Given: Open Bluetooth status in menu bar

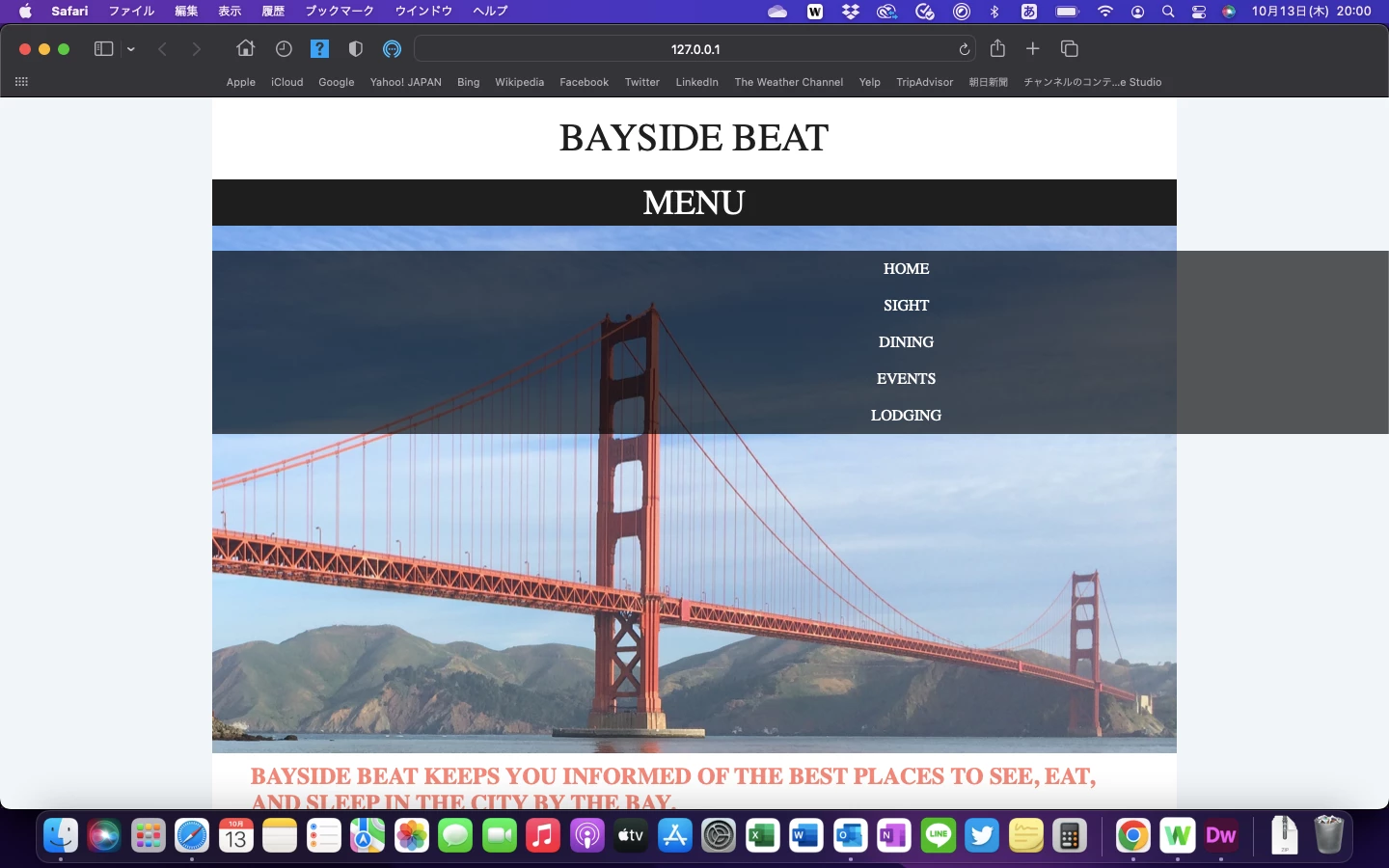Looking at the screenshot, I should pos(994,12).
